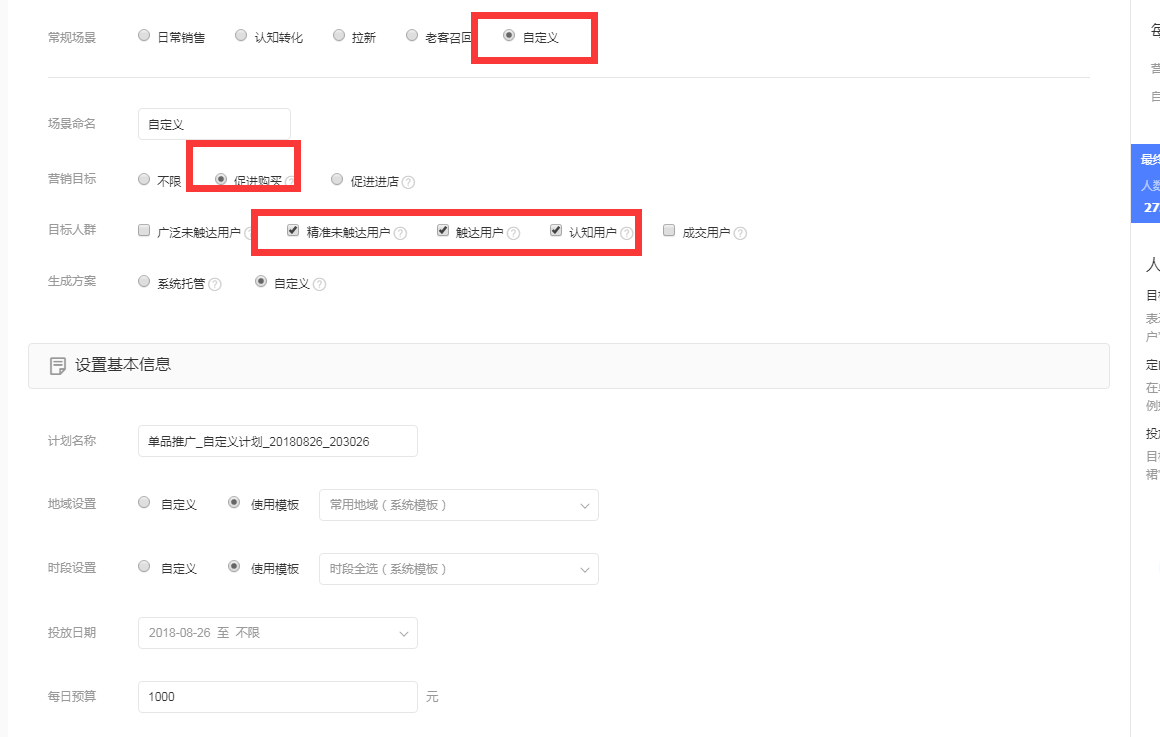The height and width of the screenshot is (737, 1160).
Task: Check the 广泛未触达用户 checkbox
Action: pyautogui.click(x=144, y=231)
